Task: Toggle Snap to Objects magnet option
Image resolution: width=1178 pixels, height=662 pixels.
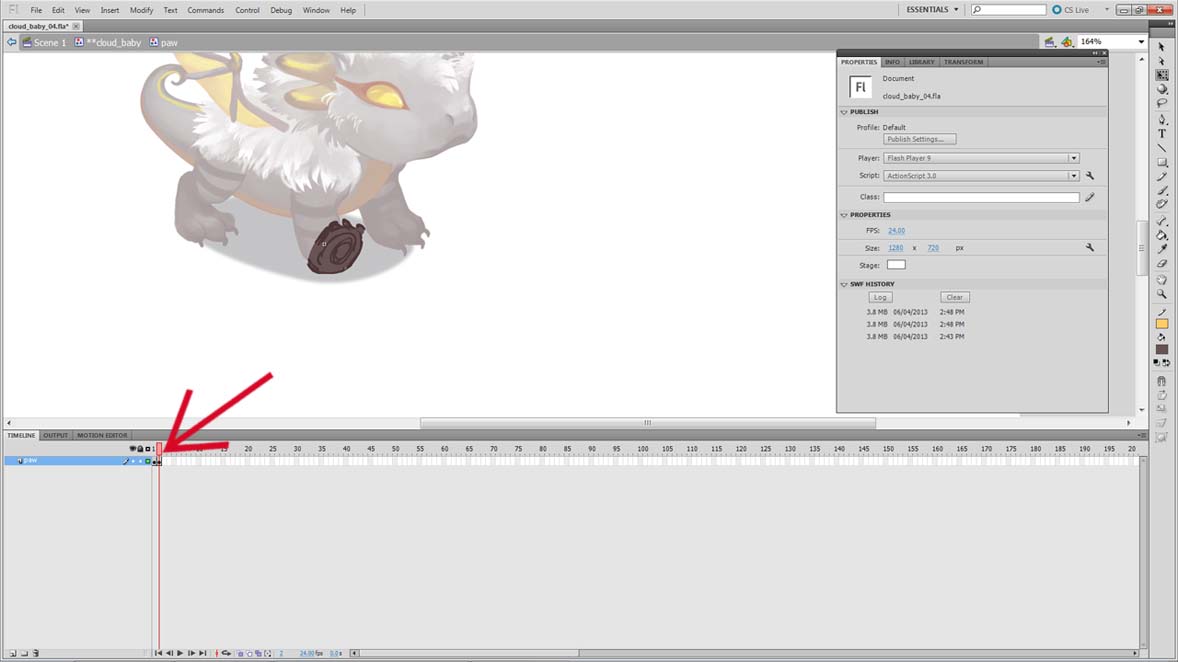Action: (1161, 381)
